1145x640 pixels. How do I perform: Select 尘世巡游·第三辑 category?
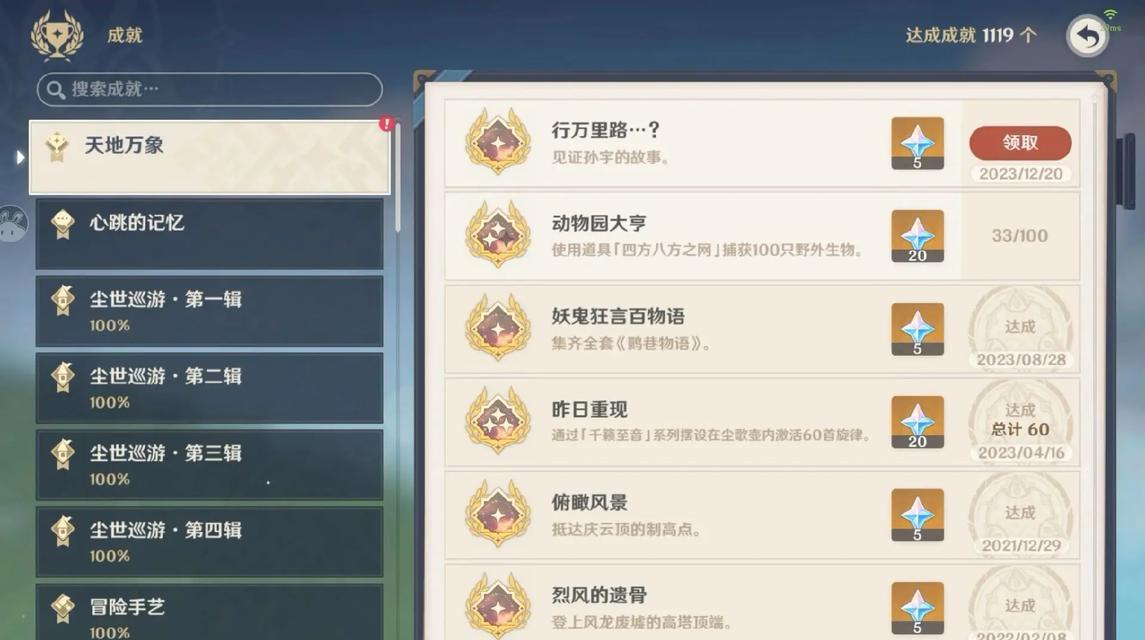(x=210, y=465)
